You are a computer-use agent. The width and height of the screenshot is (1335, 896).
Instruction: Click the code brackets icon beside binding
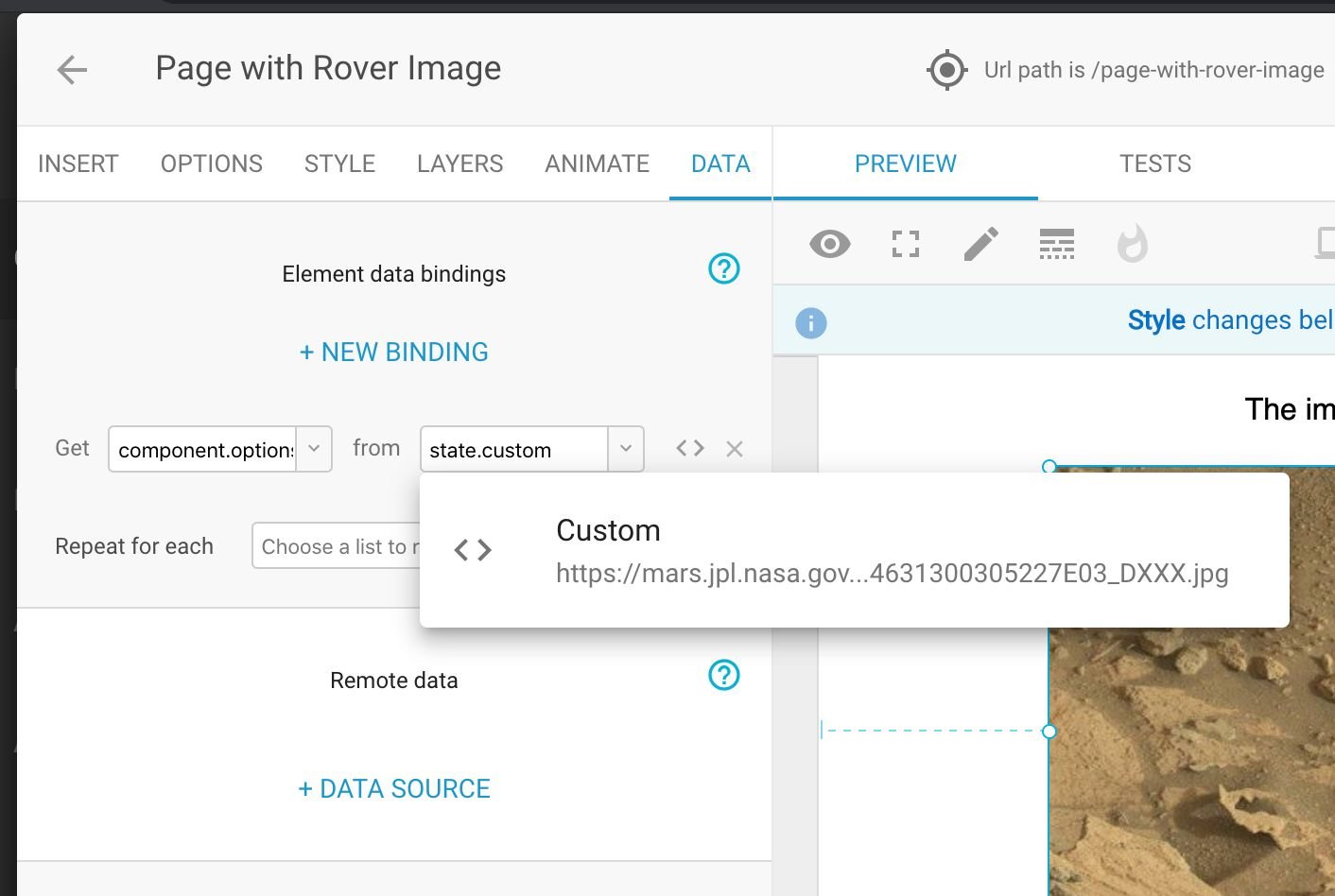(x=690, y=449)
